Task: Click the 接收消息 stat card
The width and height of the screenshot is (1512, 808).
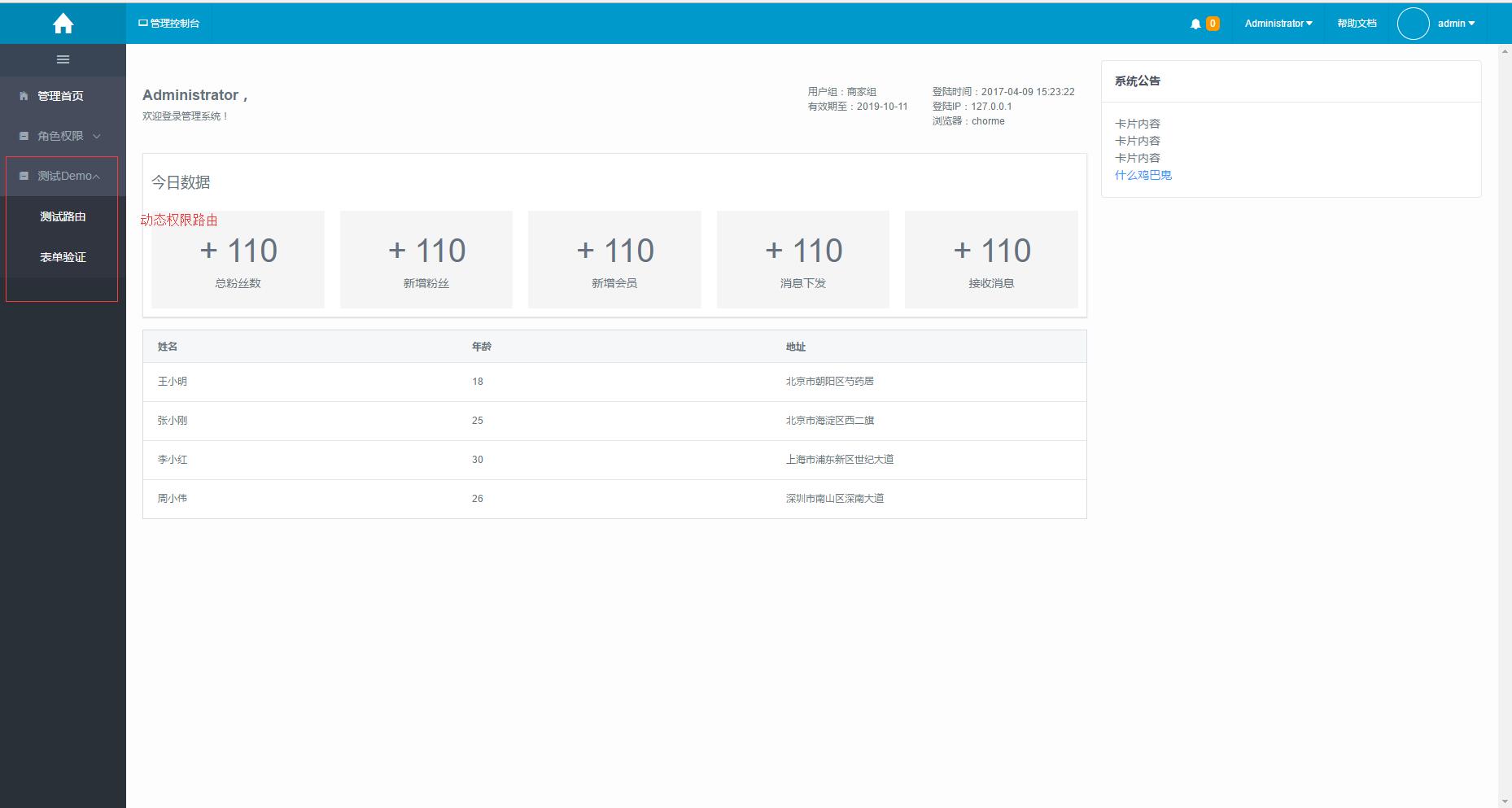Action: point(991,260)
